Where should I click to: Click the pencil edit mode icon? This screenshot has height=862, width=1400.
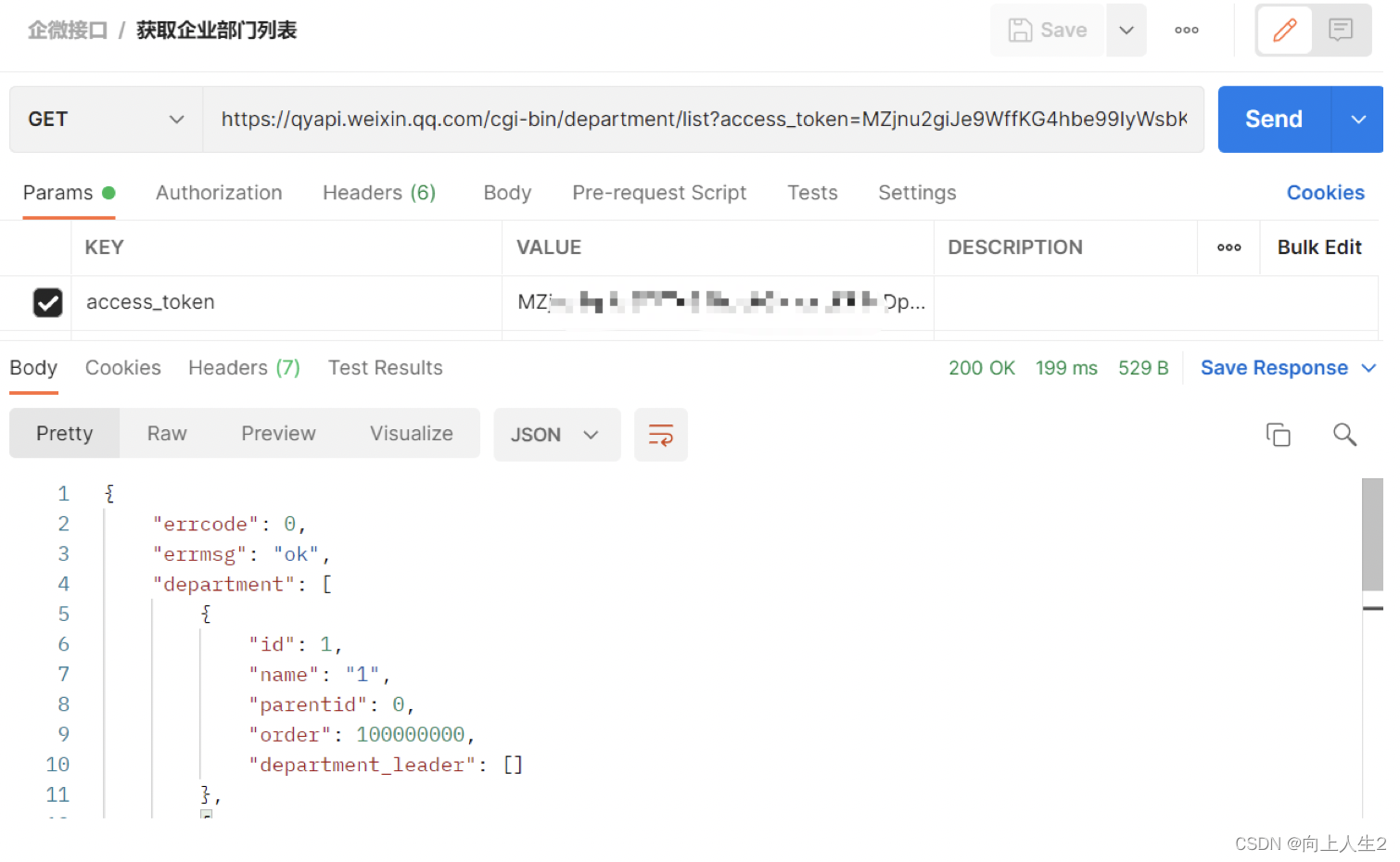pyautogui.click(x=1284, y=31)
